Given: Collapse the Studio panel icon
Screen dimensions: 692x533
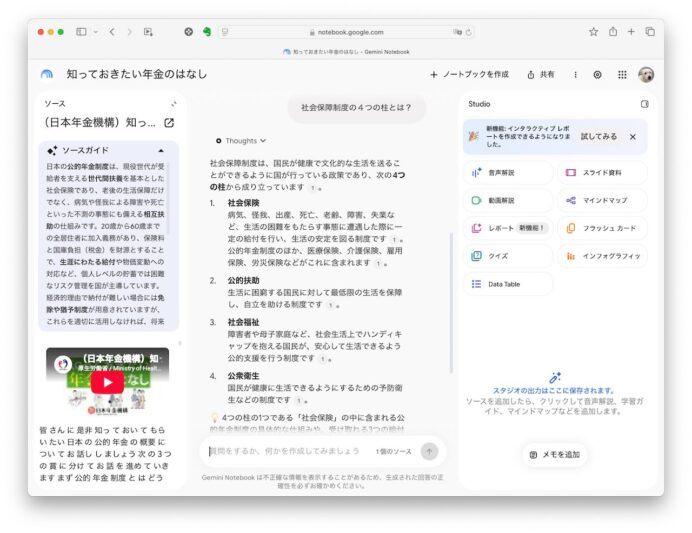Looking at the screenshot, I should pyautogui.click(x=645, y=104).
